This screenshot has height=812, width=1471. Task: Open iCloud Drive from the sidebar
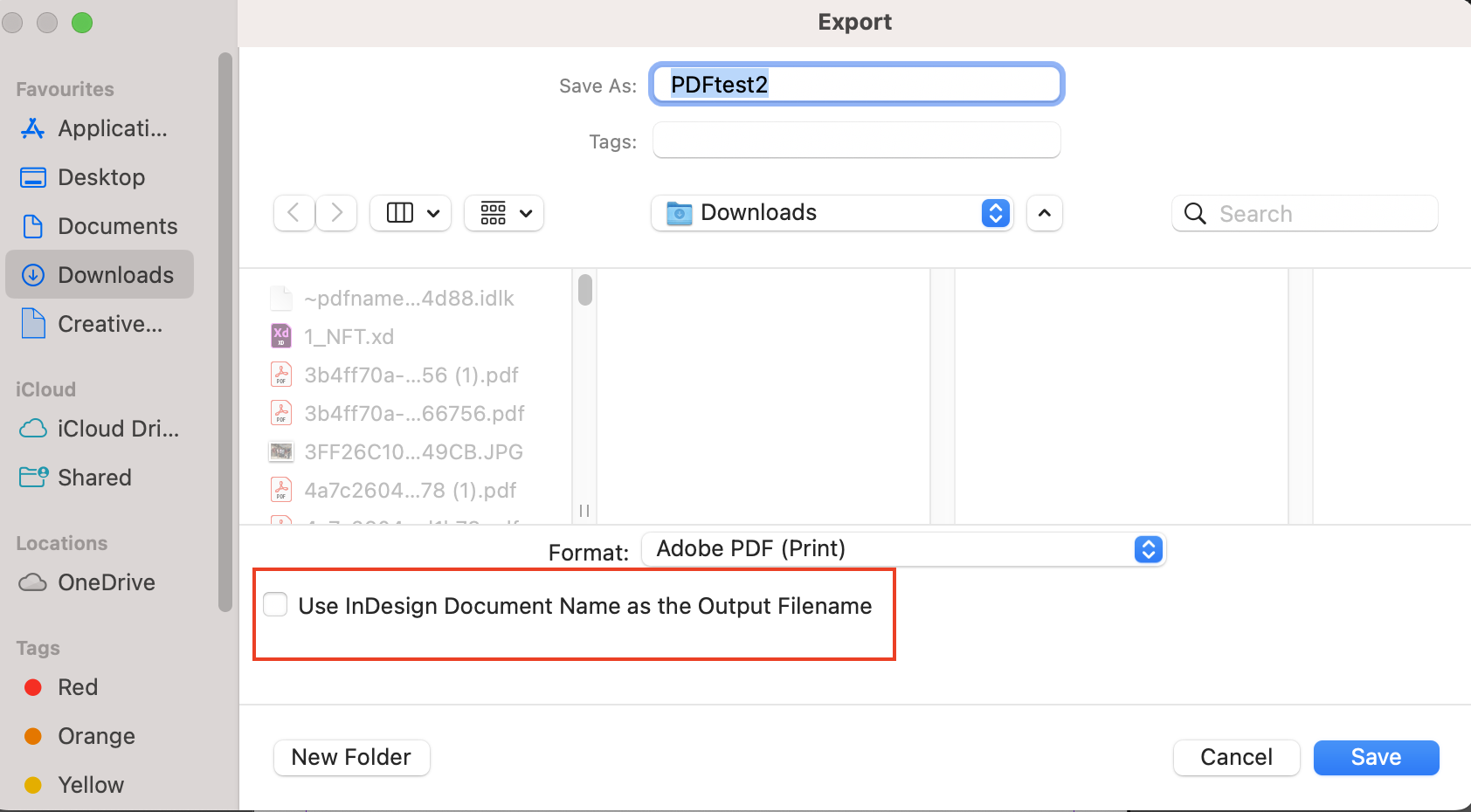pos(31,428)
